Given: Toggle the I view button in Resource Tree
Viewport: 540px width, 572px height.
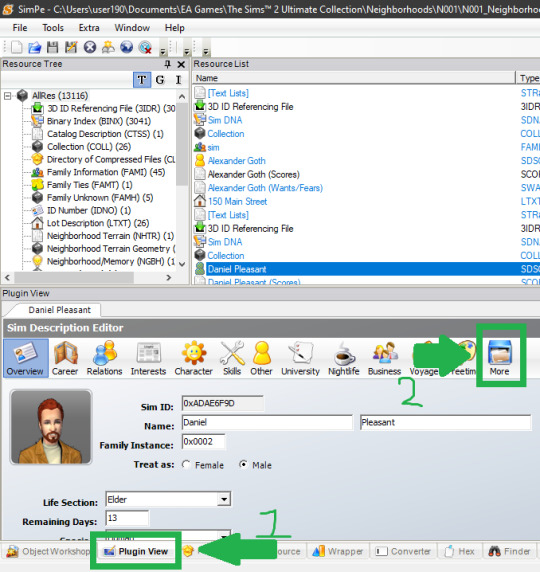Looking at the screenshot, I should coord(178,80).
